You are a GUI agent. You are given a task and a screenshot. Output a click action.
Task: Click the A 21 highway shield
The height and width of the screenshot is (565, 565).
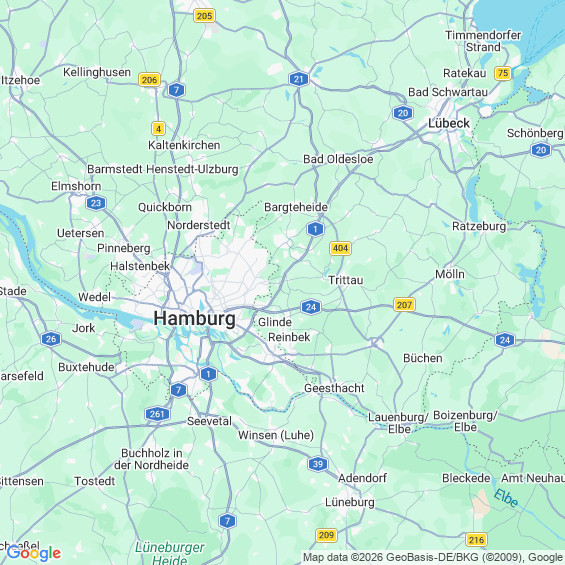299,79
